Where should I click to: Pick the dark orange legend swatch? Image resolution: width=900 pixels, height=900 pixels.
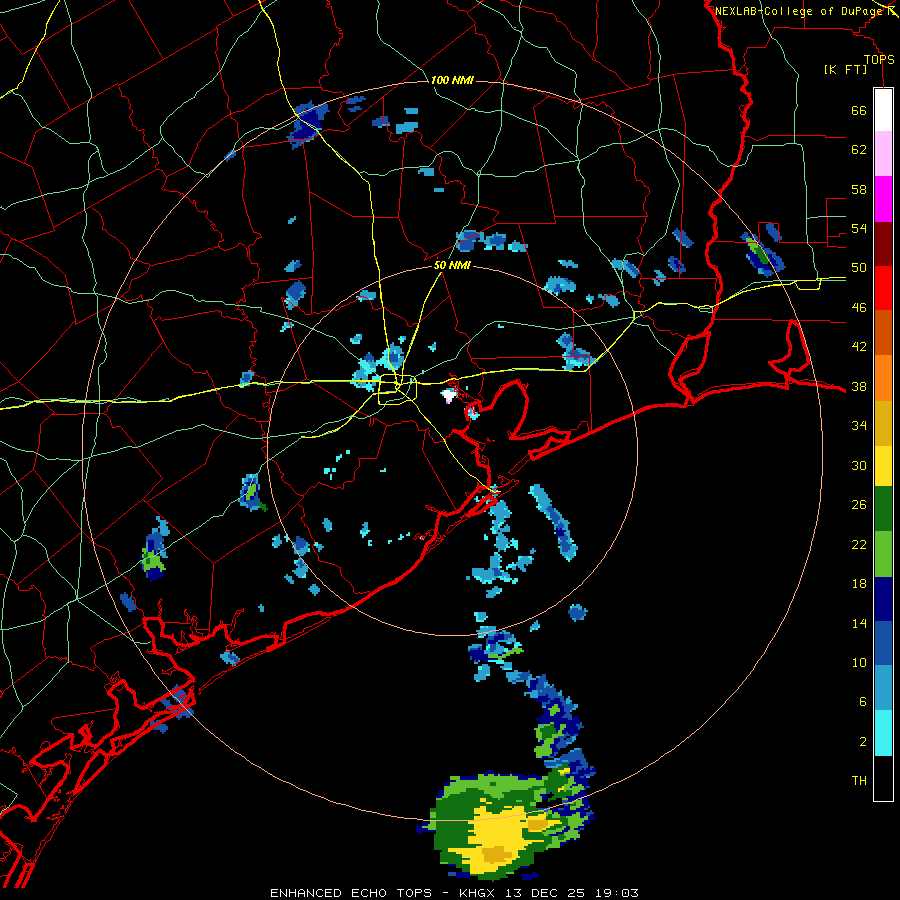[883, 333]
